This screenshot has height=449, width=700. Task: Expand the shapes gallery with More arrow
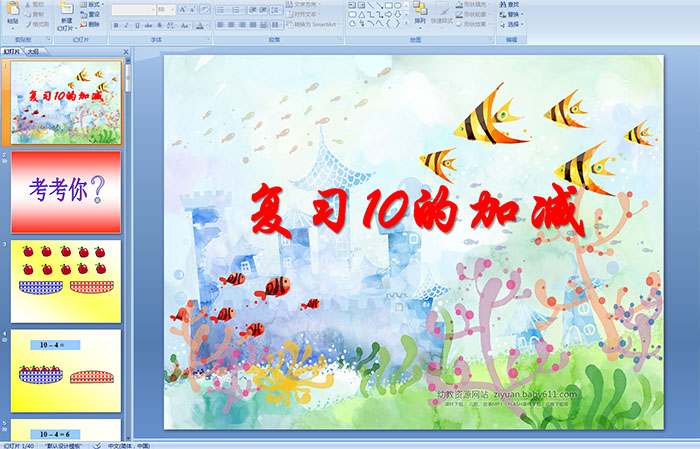[406, 23]
